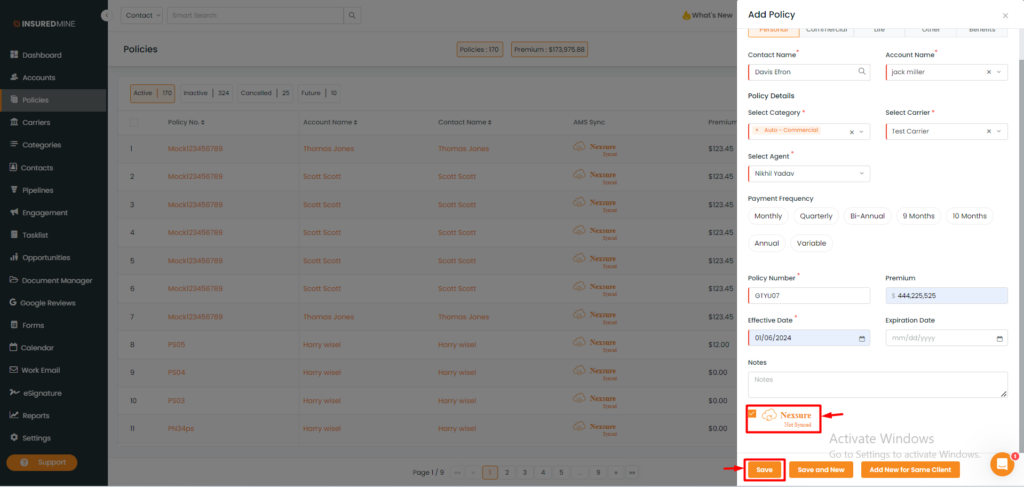Select Quarterly payment frequency
Viewport: 1024px width, 487px height.
pos(816,215)
